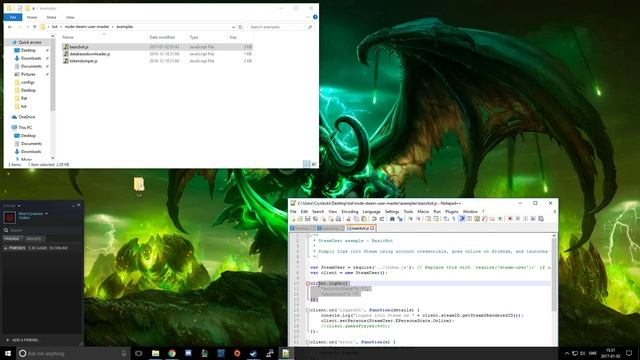Click node-steam-user-master in breadcrumb path

point(87,27)
